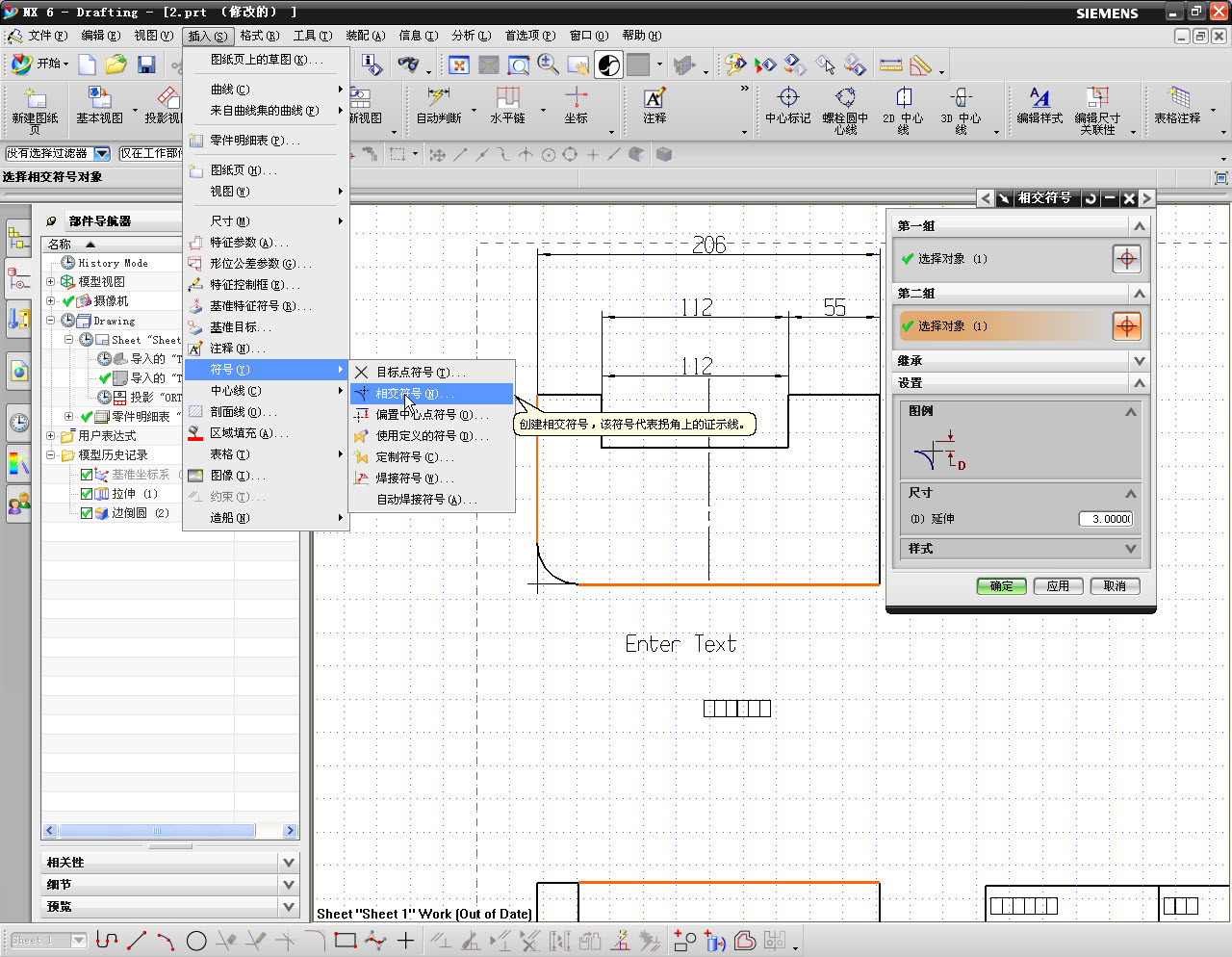Screen dimensions: 1232x957
Task: Open the 文件 (F) menu
Action: tap(48, 36)
